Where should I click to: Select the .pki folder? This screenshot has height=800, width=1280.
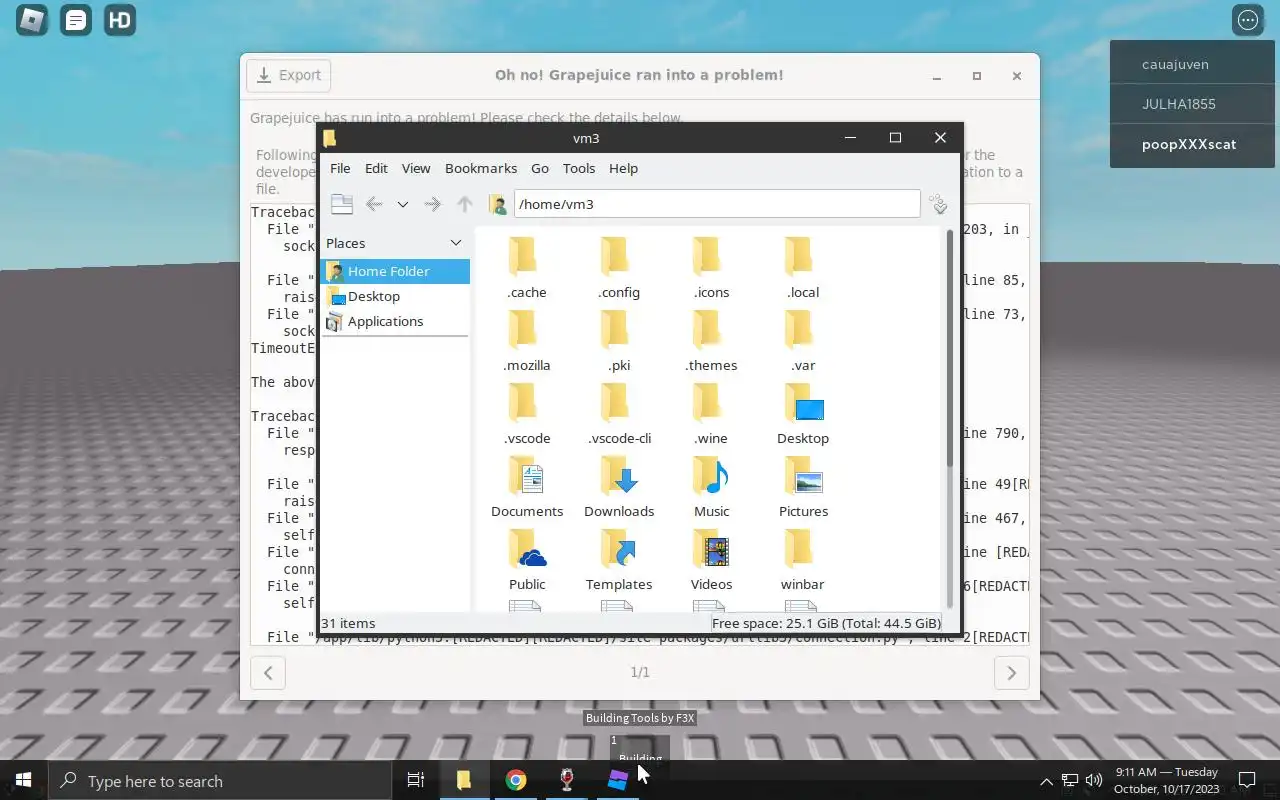[619, 341]
